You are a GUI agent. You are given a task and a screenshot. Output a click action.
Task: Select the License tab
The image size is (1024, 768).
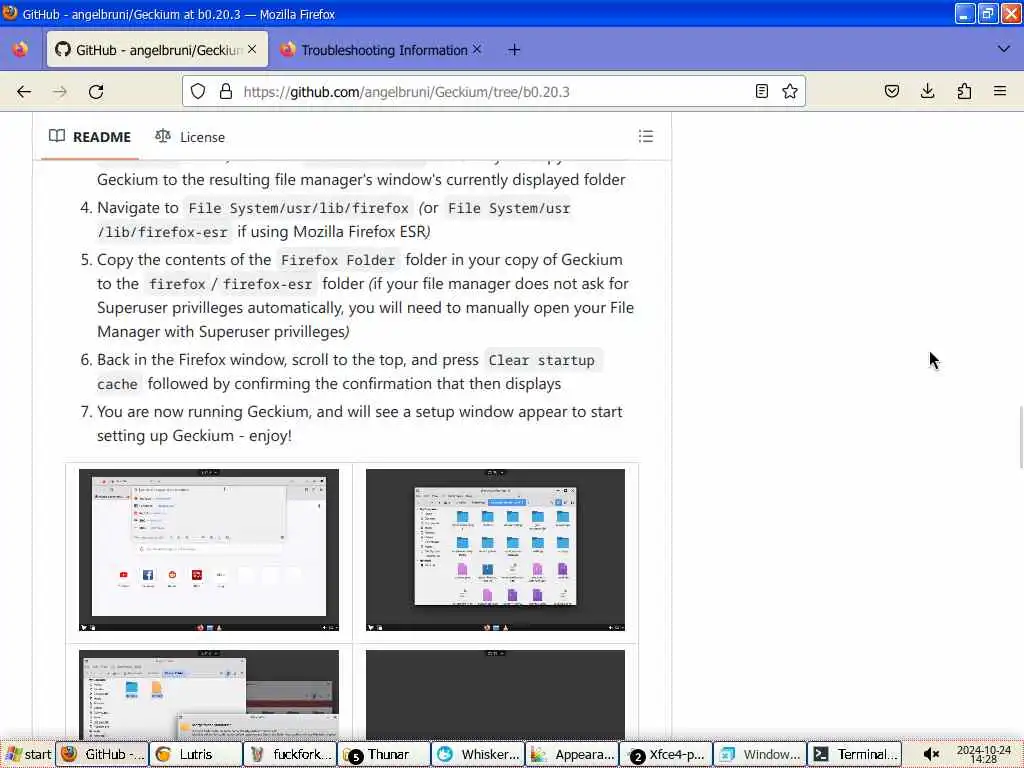tap(190, 137)
